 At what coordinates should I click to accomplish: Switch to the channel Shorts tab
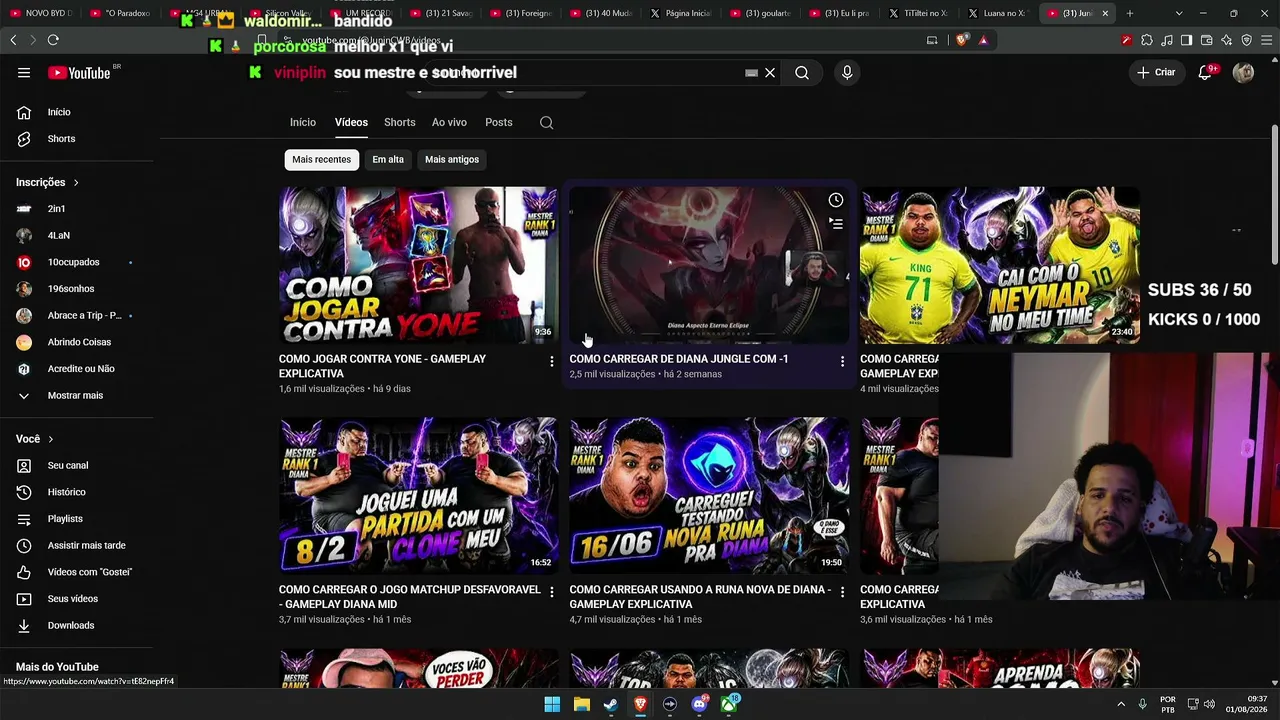click(x=400, y=122)
